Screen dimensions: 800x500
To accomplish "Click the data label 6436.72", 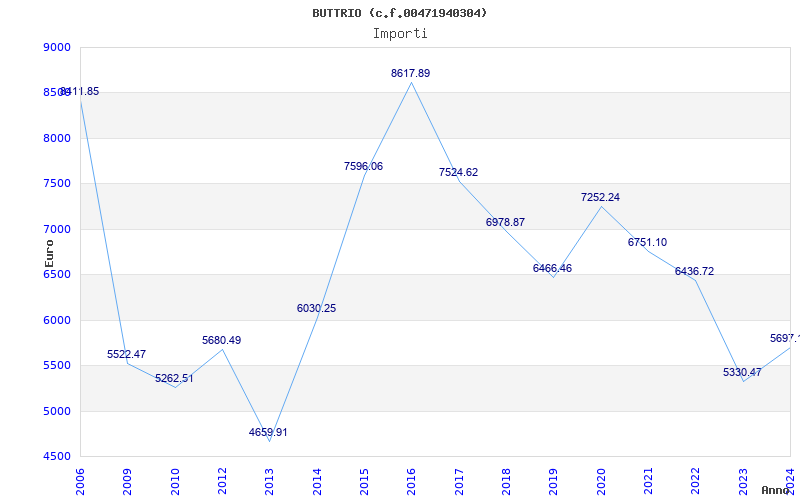I will [694, 271].
